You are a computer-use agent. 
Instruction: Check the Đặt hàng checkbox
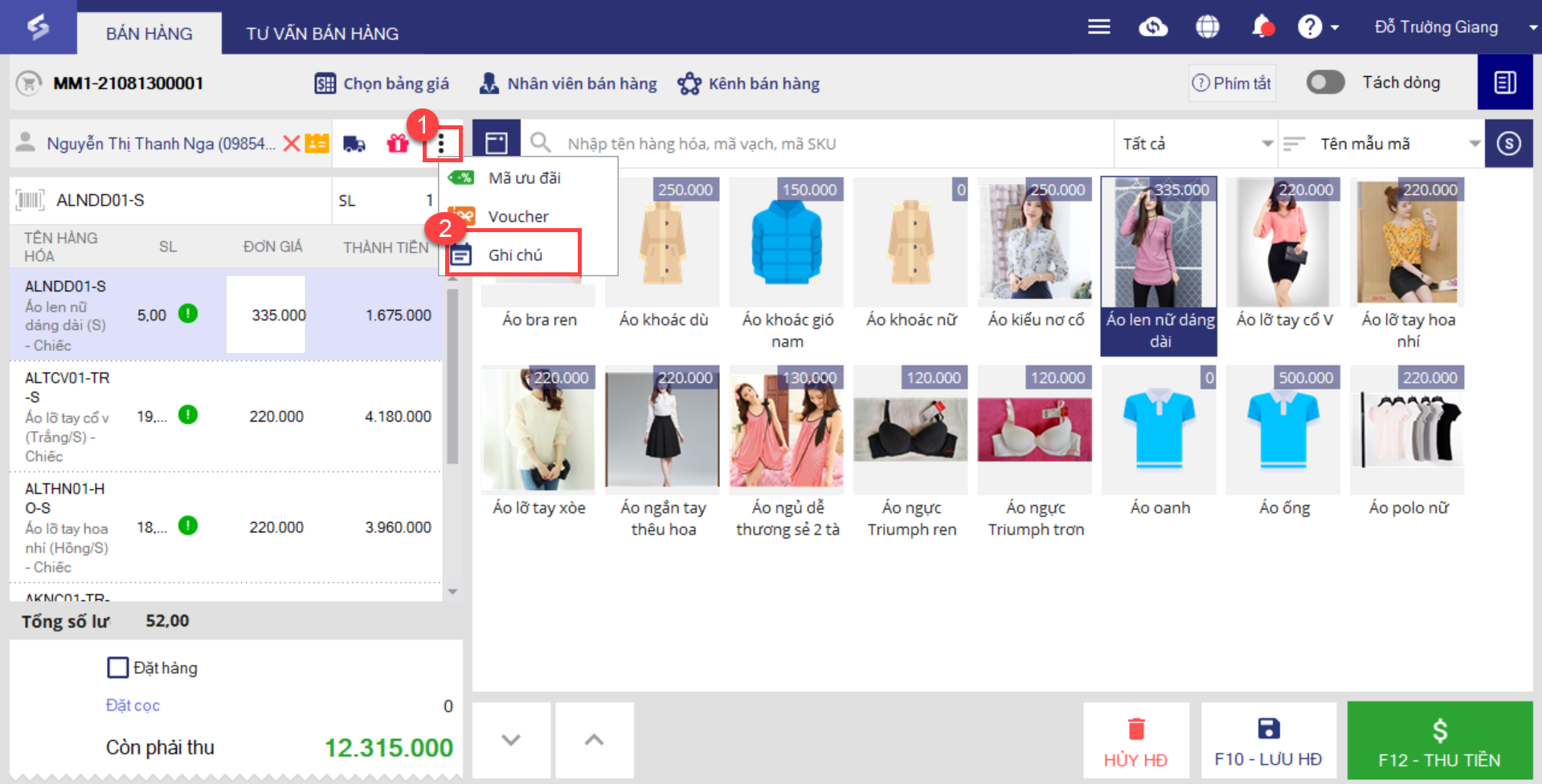point(118,668)
